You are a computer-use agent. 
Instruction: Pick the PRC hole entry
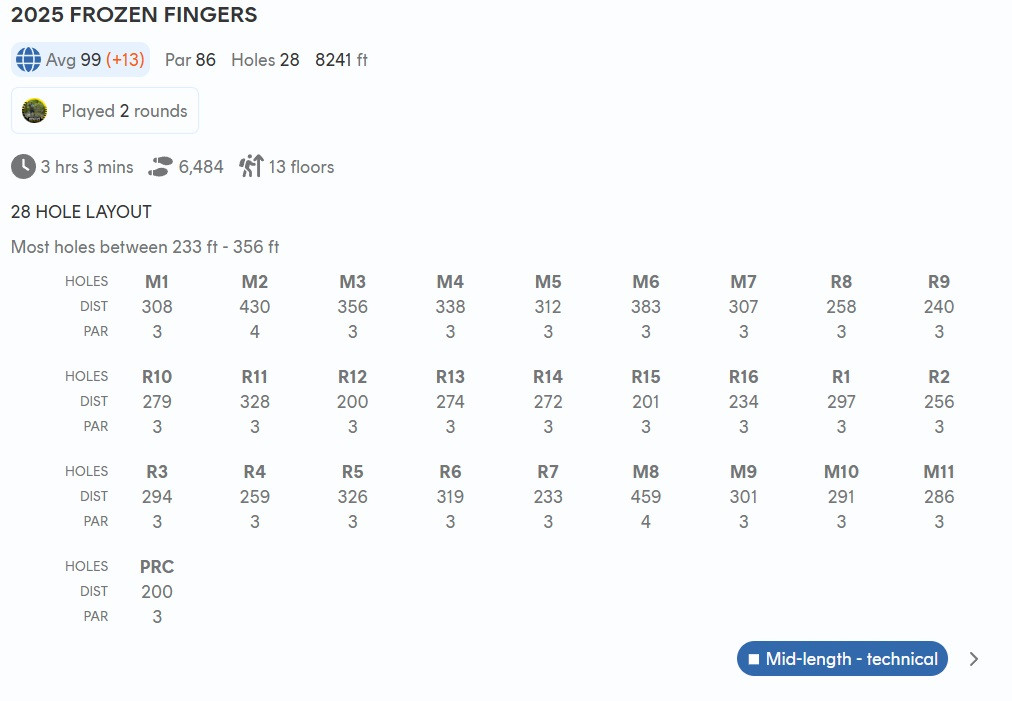157,567
